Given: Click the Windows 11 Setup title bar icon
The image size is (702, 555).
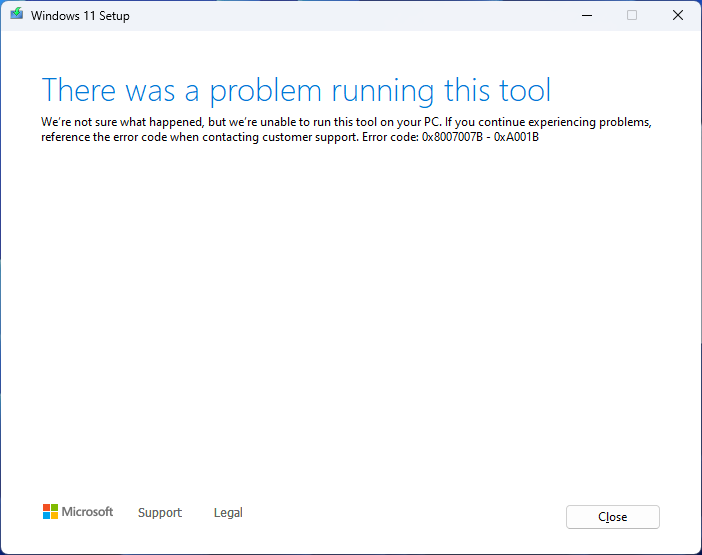Looking at the screenshot, I should (17, 16).
